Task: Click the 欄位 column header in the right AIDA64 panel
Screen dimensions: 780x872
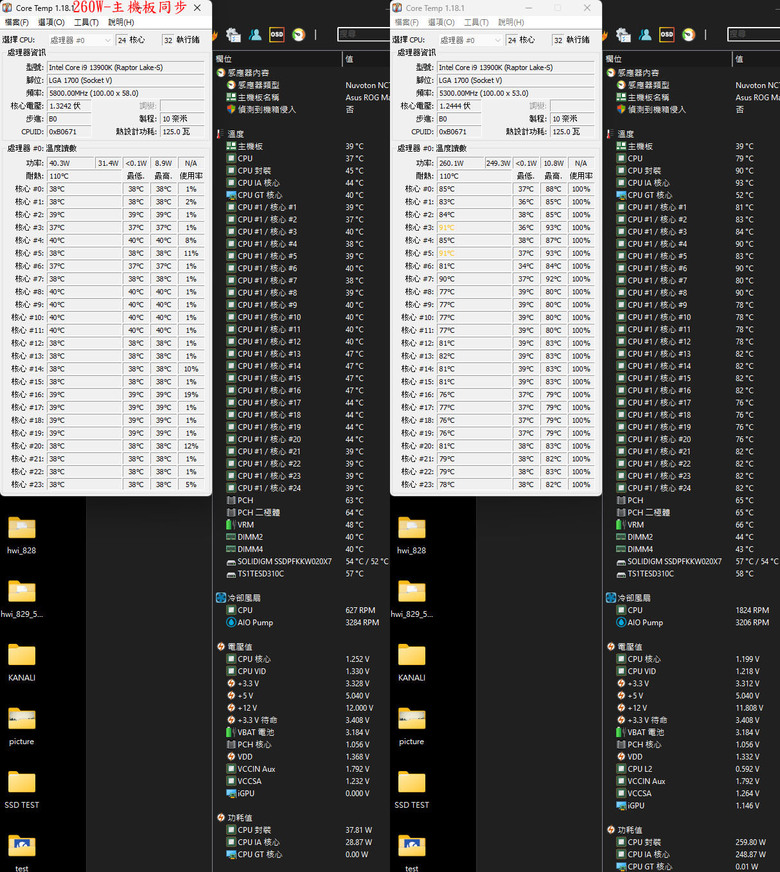Action: 668,59
